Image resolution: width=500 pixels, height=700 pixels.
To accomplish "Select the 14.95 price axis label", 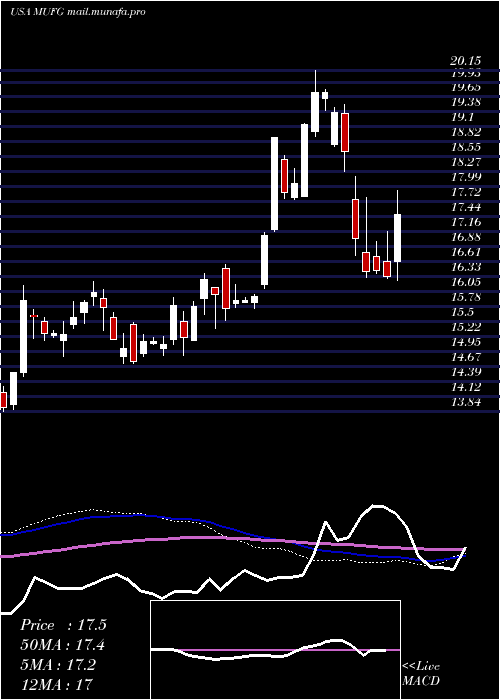I will [x=466, y=342].
